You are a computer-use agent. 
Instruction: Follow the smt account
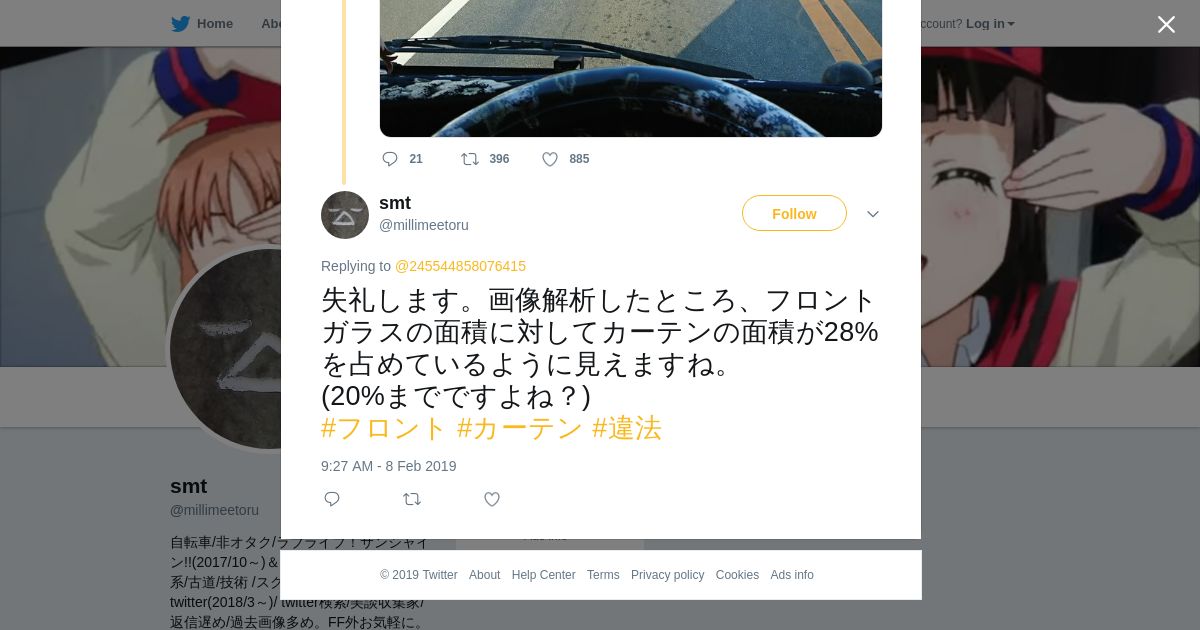tap(794, 213)
